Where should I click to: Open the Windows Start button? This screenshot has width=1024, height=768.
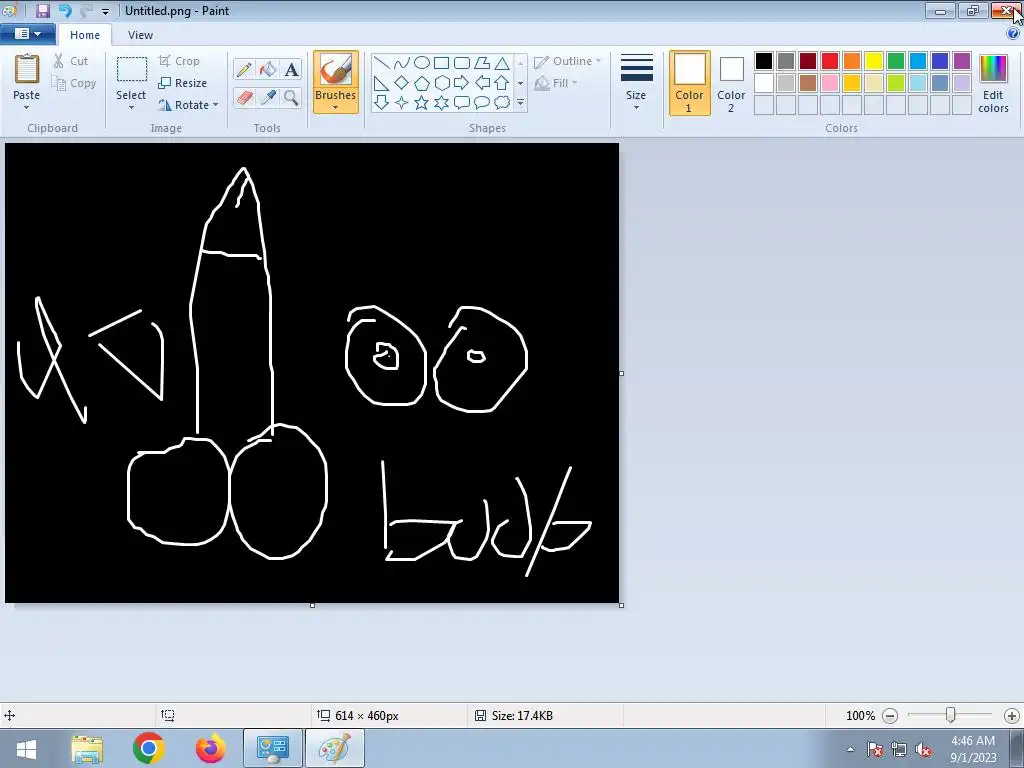click(27, 748)
